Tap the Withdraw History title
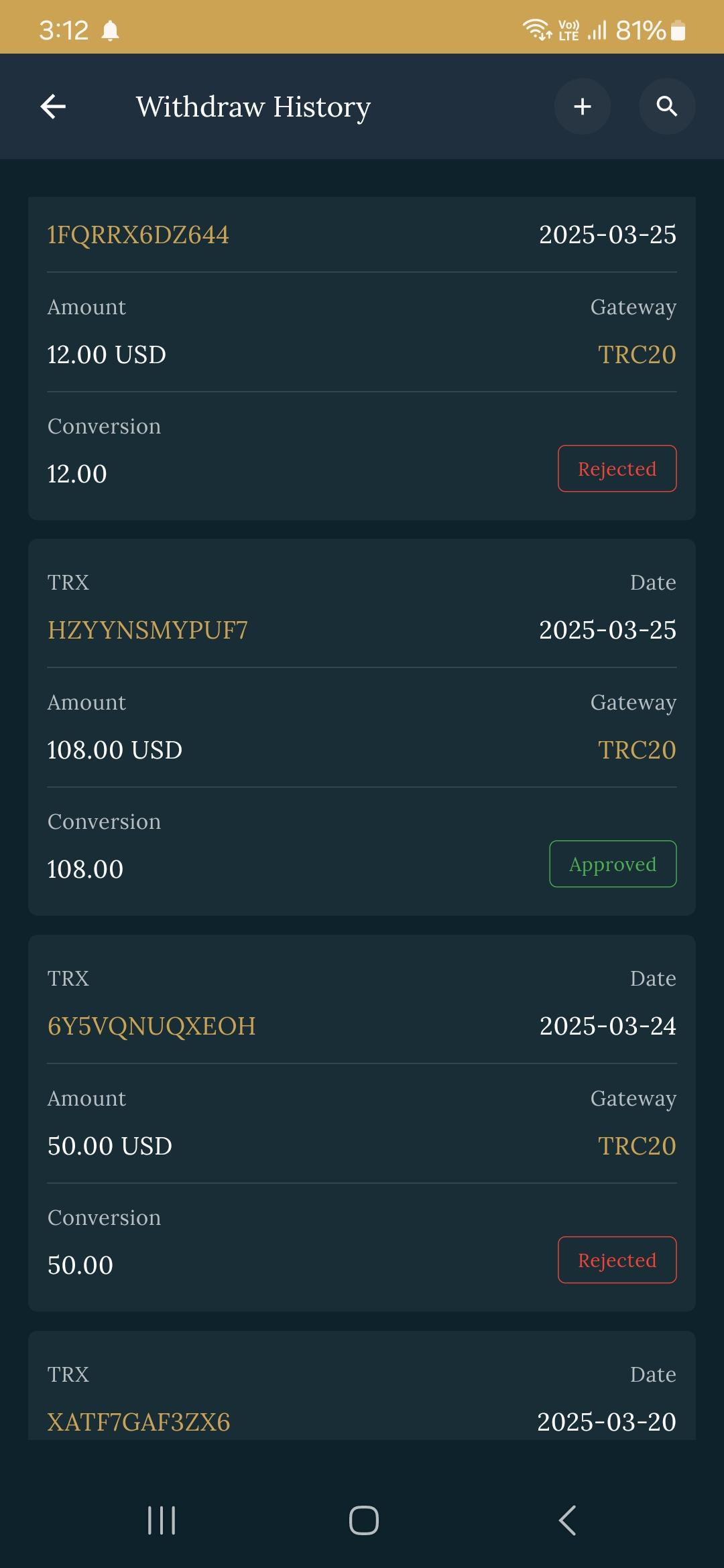 coord(253,107)
